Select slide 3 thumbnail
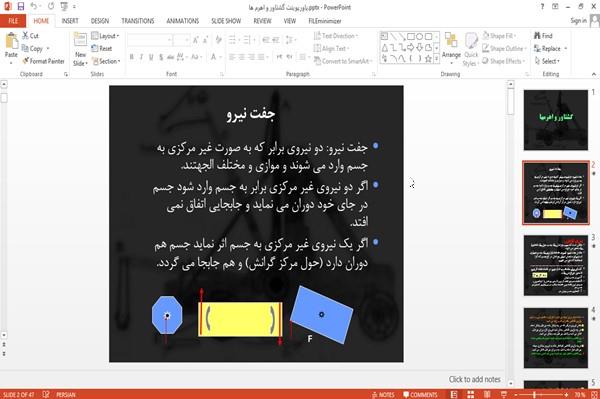The width and height of the screenshot is (600, 399). click(x=556, y=265)
